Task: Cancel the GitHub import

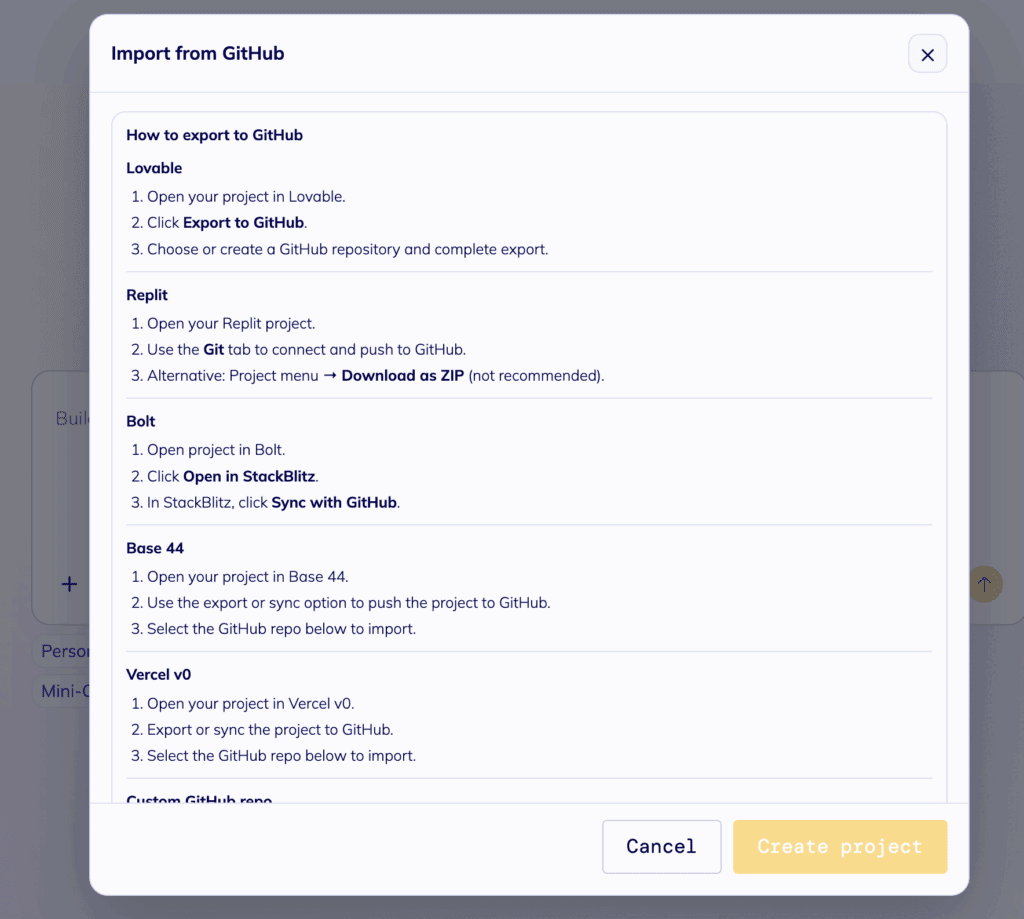Action: [661, 846]
